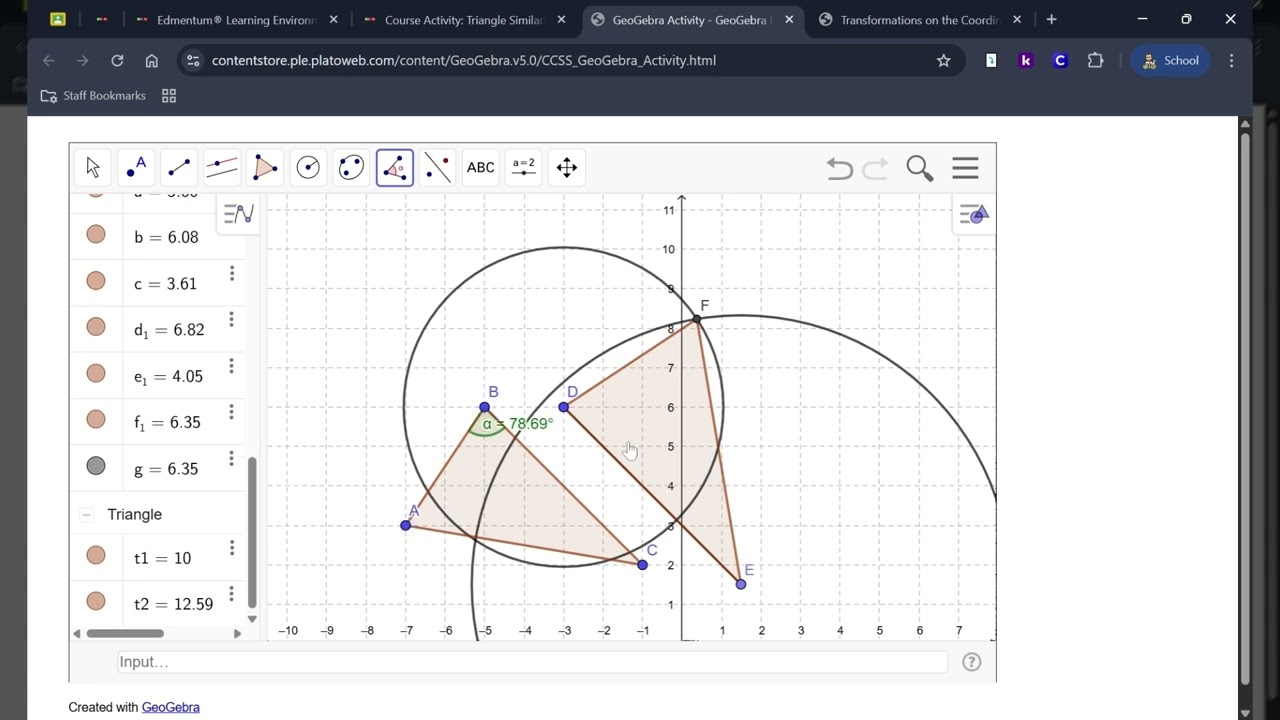The image size is (1280, 720).
Task: Toggle visibility of g = 6.35
Action: coord(96,466)
